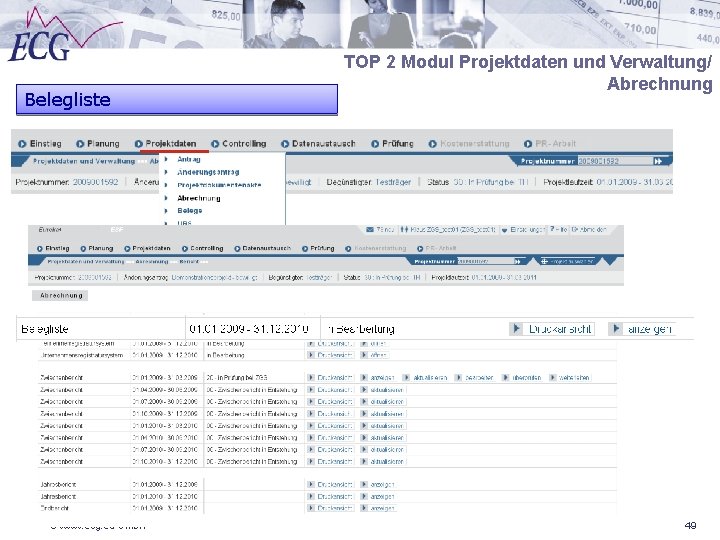Click Druckansicht for Zwischenbericht 01.10.2010 row
This screenshot has height=540, width=720.
pyautogui.click(x=330, y=461)
